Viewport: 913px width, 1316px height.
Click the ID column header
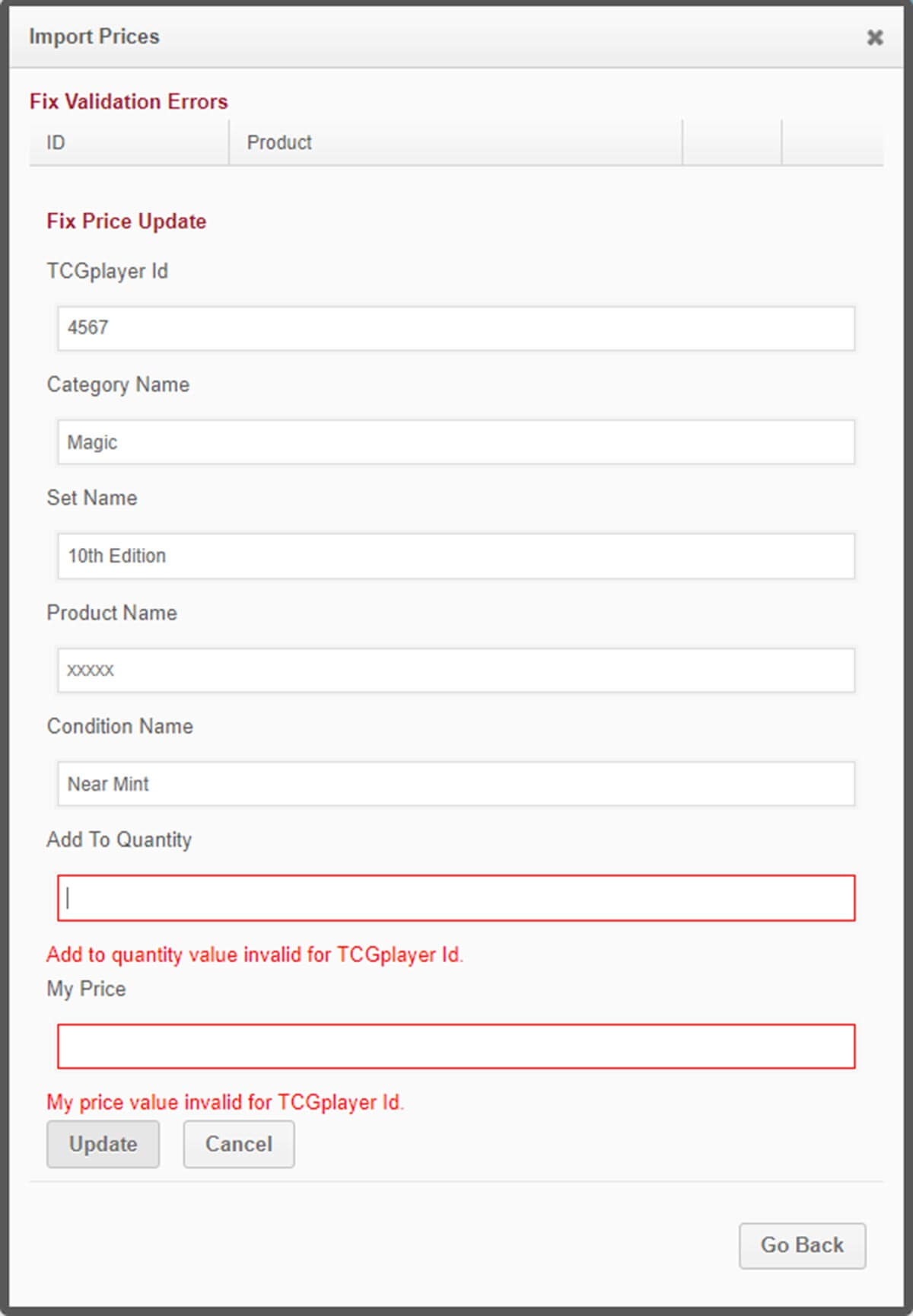[56, 142]
